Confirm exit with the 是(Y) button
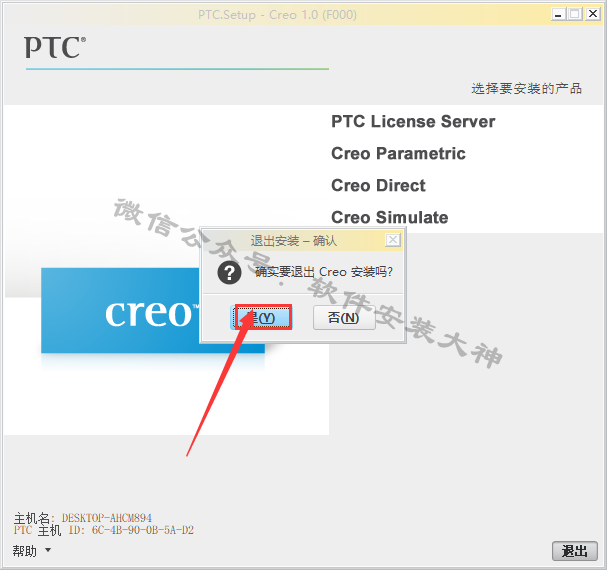 pyautogui.click(x=261, y=318)
